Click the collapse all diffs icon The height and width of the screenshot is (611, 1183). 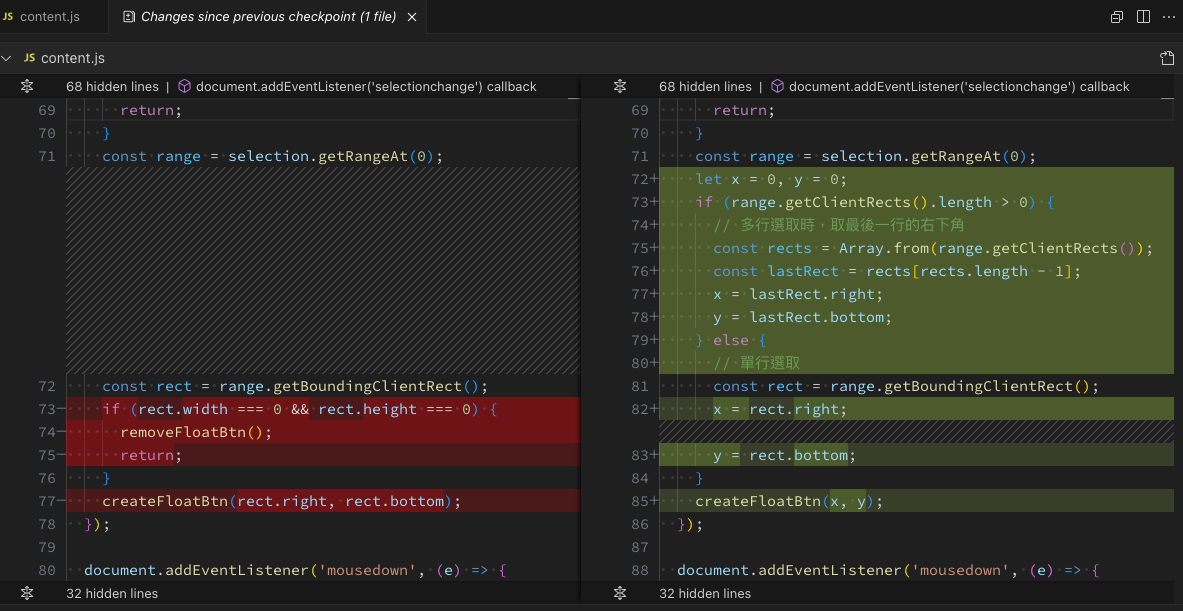tap(1117, 17)
